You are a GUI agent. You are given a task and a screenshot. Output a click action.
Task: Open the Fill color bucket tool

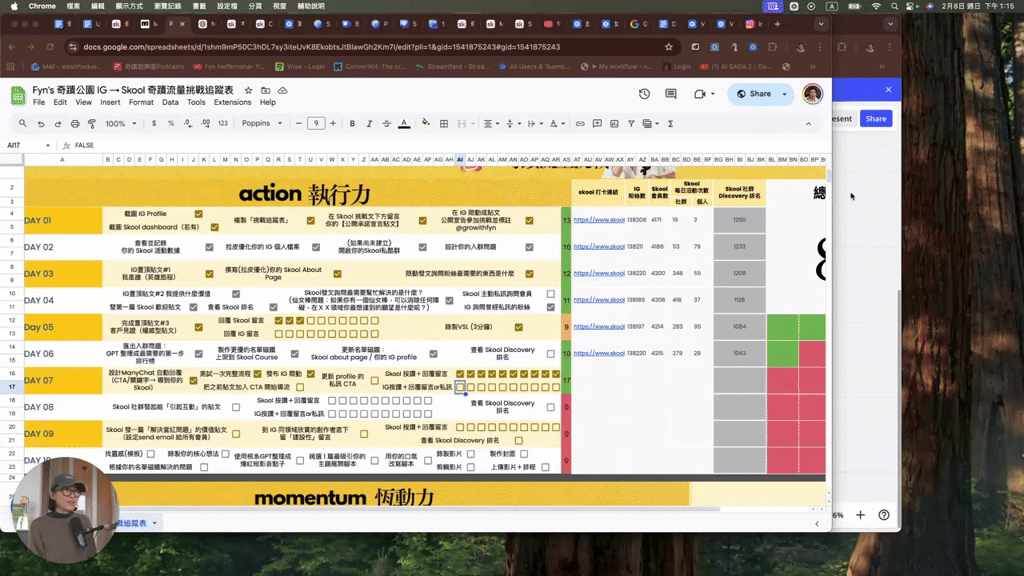pyautogui.click(x=426, y=123)
